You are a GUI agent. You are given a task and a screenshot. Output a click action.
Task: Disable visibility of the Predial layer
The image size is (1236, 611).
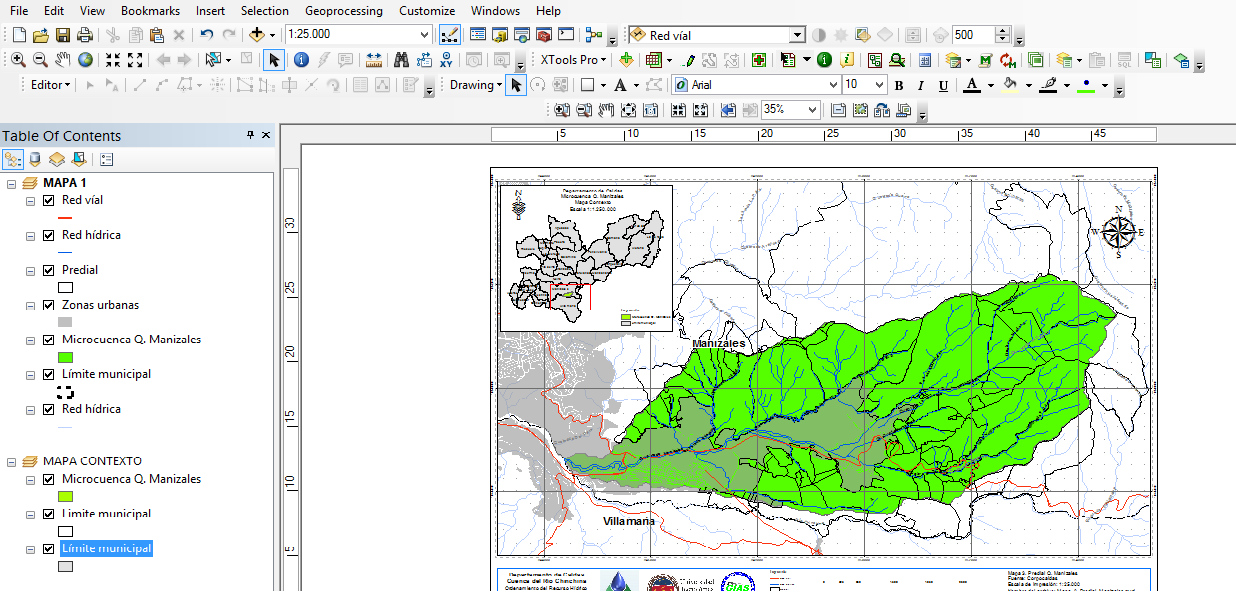(x=48, y=270)
